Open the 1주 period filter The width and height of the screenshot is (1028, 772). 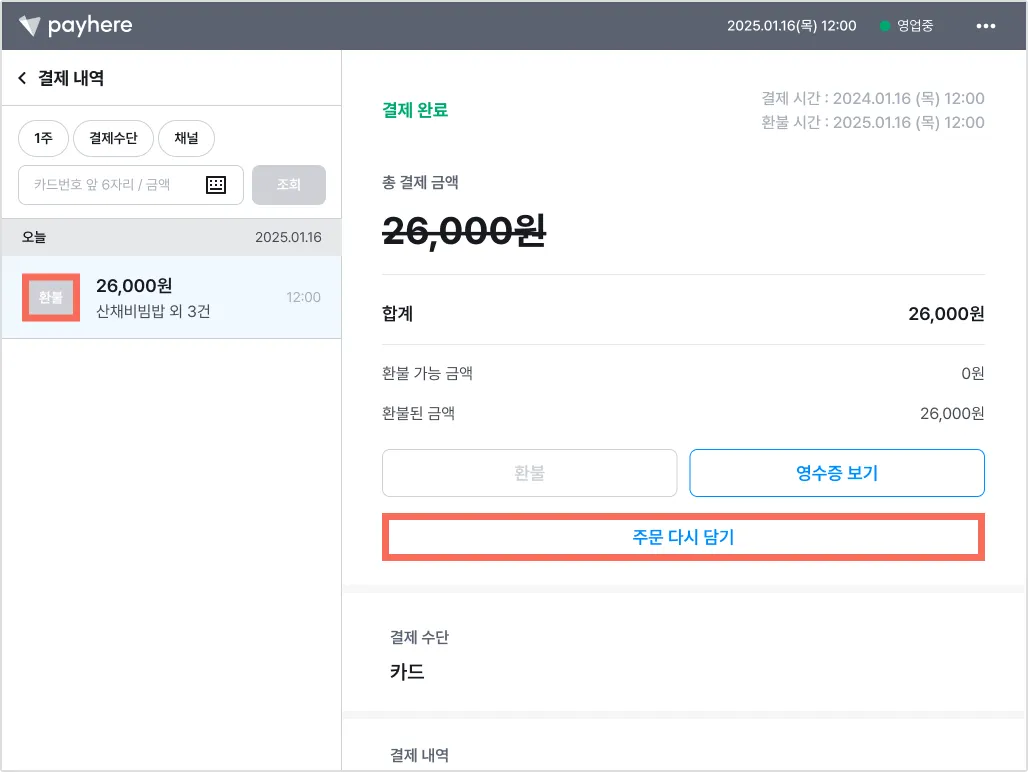[x=43, y=139]
